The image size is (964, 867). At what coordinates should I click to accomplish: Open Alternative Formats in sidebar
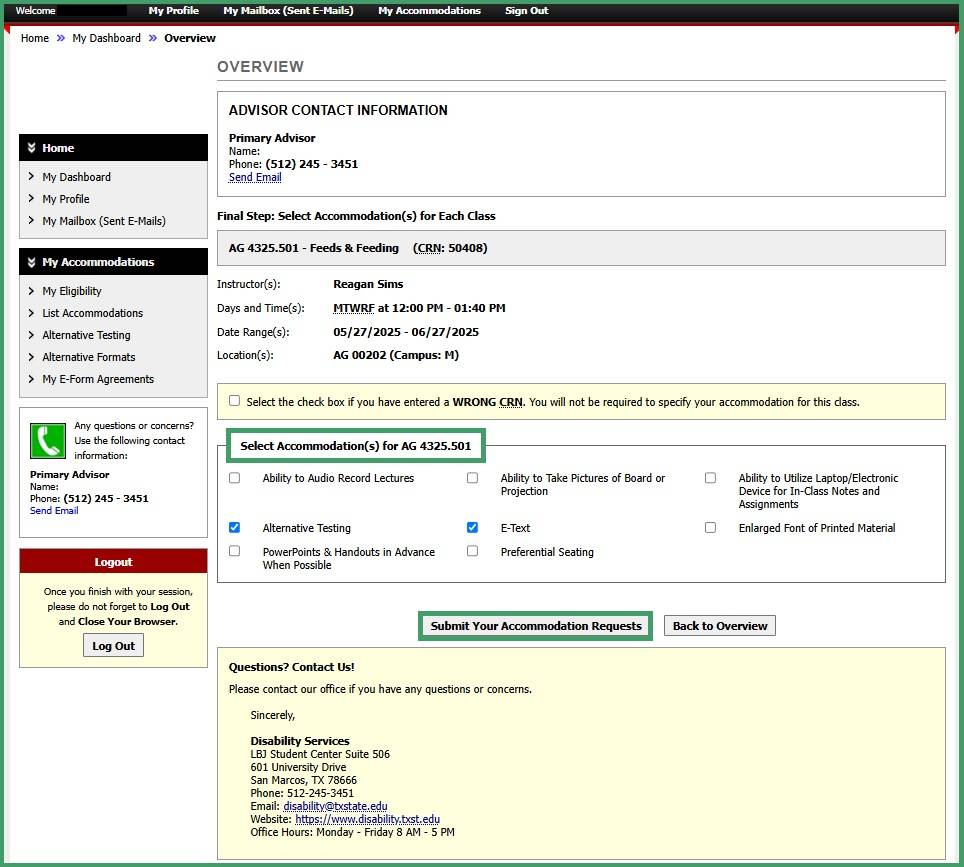pos(89,357)
